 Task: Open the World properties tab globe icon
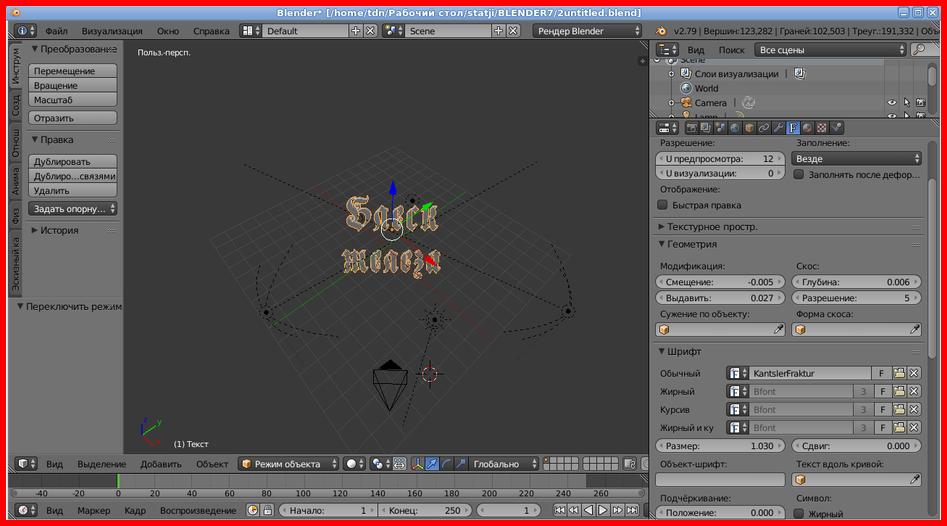(x=735, y=128)
